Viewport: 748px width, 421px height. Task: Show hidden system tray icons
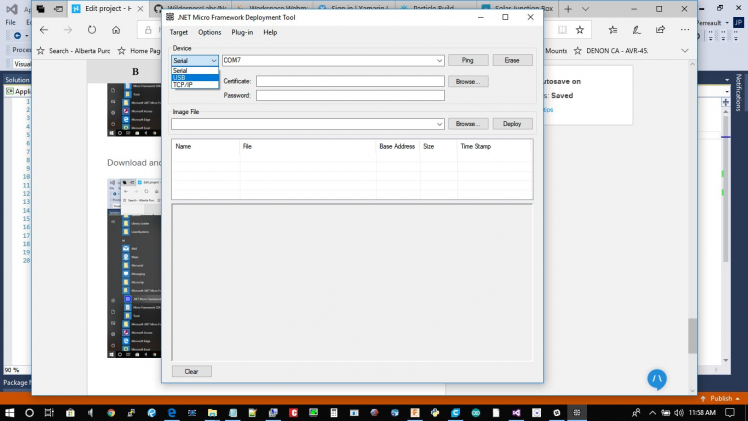tap(652, 412)
